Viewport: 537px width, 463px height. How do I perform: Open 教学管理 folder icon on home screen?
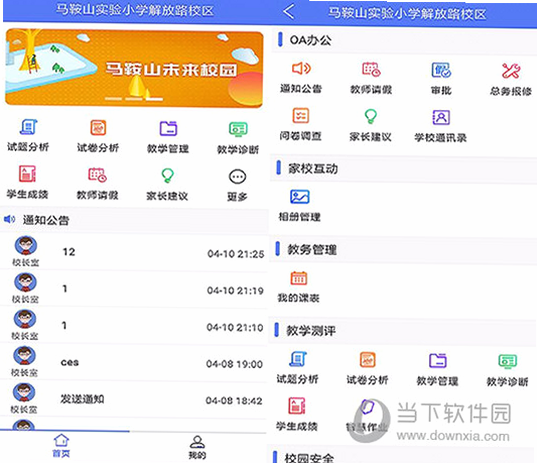coord(168,128)
